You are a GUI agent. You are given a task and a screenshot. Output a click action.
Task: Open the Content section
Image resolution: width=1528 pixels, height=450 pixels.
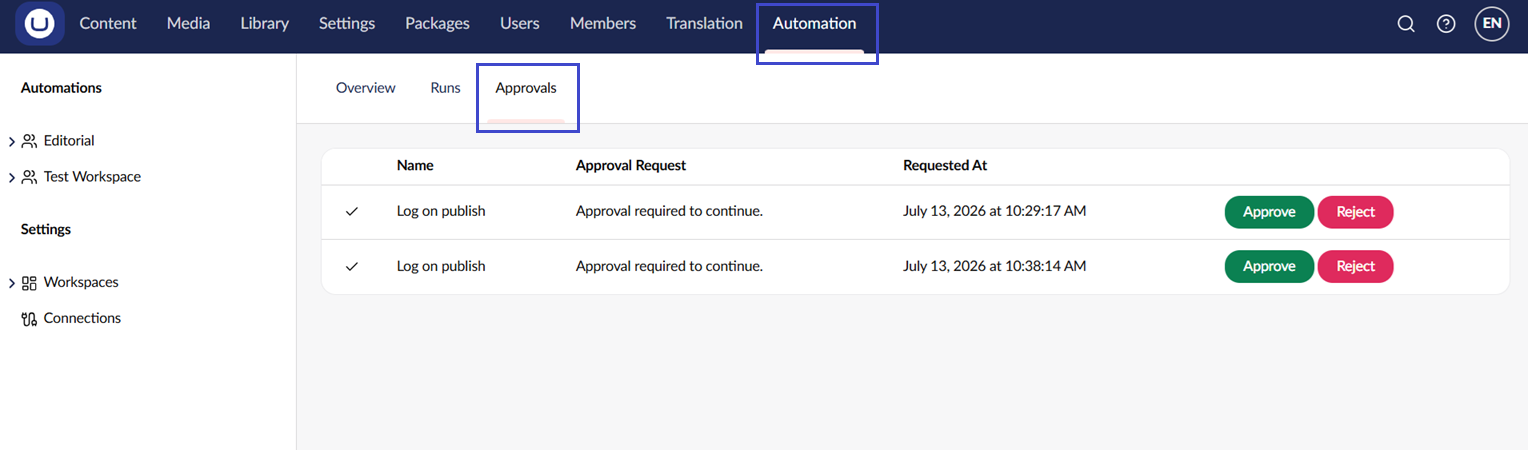click(x=108, y=23)
